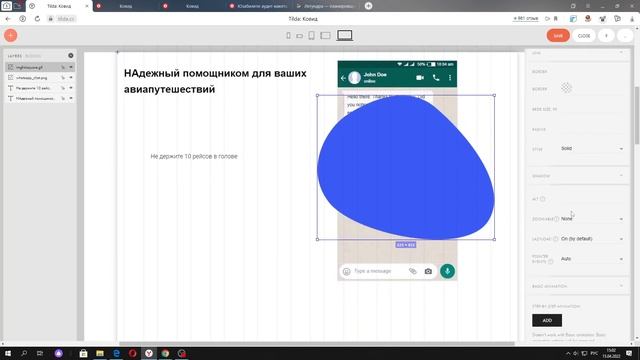The image size is (640, 360).
Task: Click the Lazyload info question icon
Action: [556, 239]
